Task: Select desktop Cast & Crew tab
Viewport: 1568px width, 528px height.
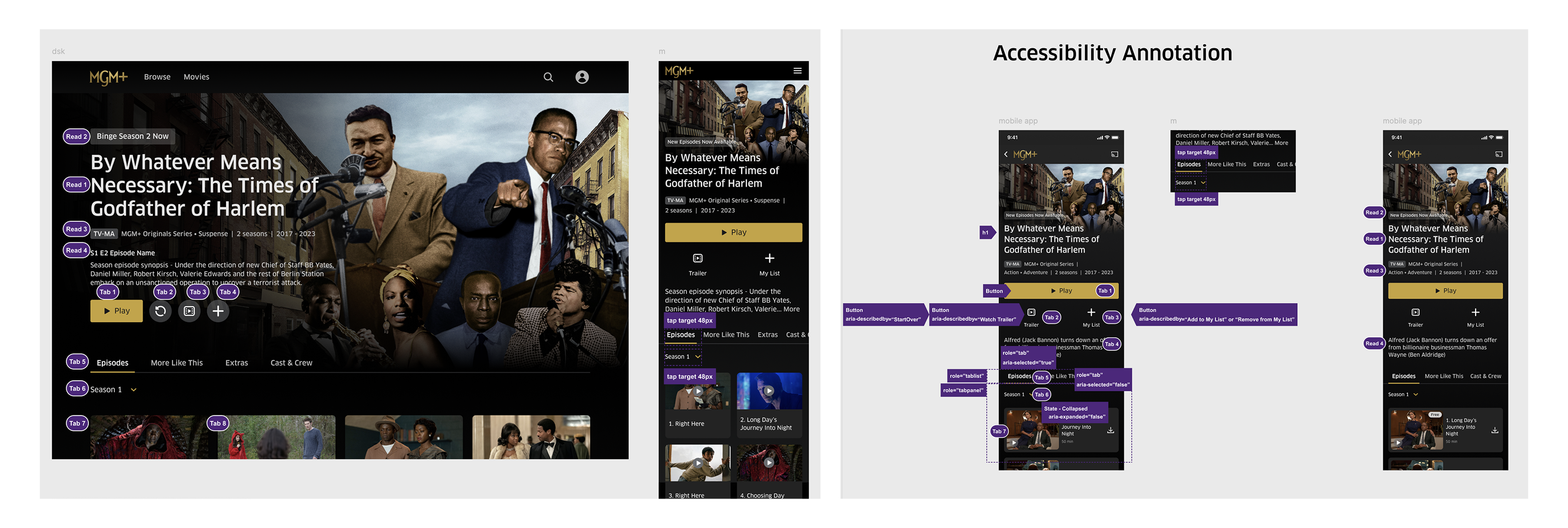Action: 291,363
